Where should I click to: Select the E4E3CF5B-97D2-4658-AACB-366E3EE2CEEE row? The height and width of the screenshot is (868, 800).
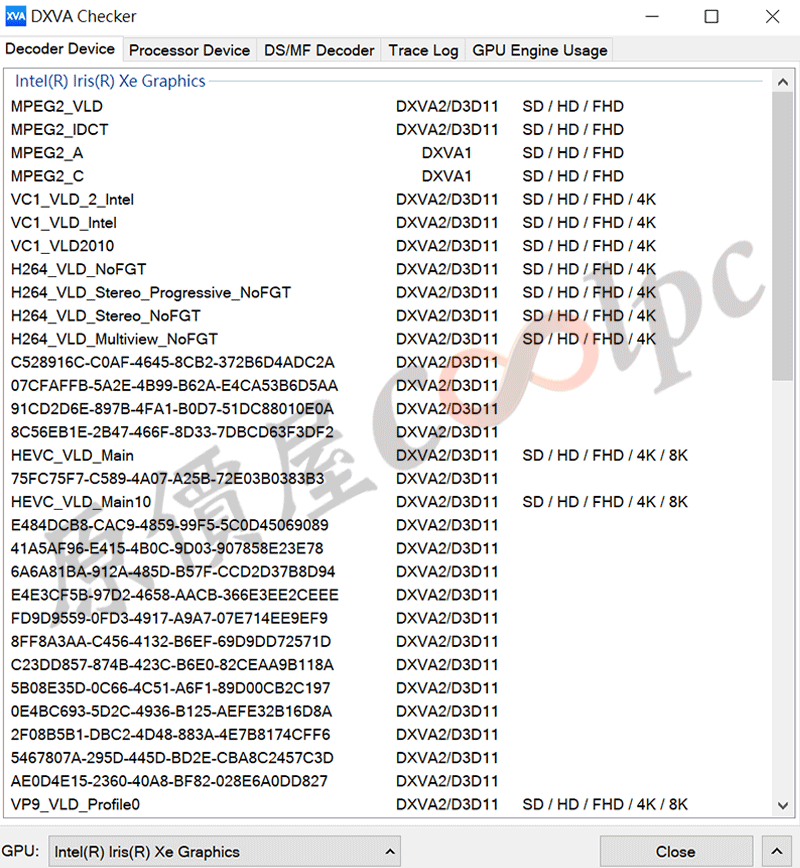(388, 595)
